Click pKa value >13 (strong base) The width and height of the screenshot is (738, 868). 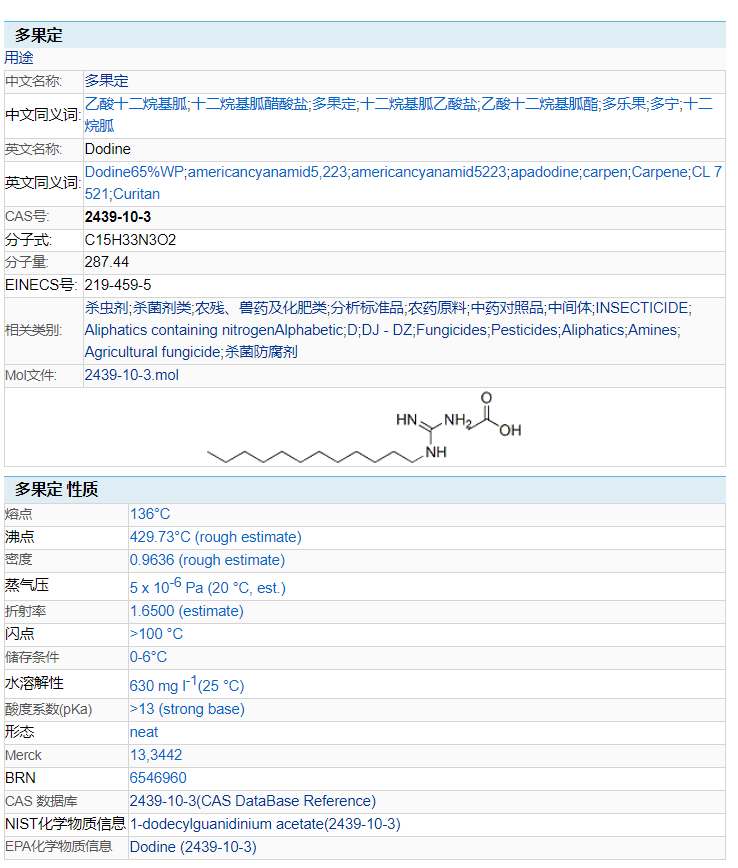tap(187, 710)
